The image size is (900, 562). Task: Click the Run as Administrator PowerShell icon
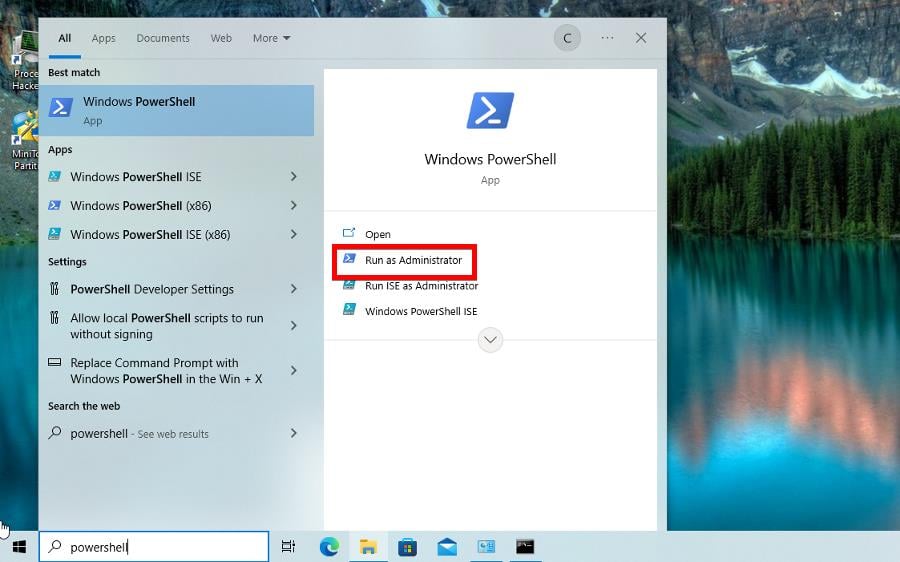[x=349, y=258]
